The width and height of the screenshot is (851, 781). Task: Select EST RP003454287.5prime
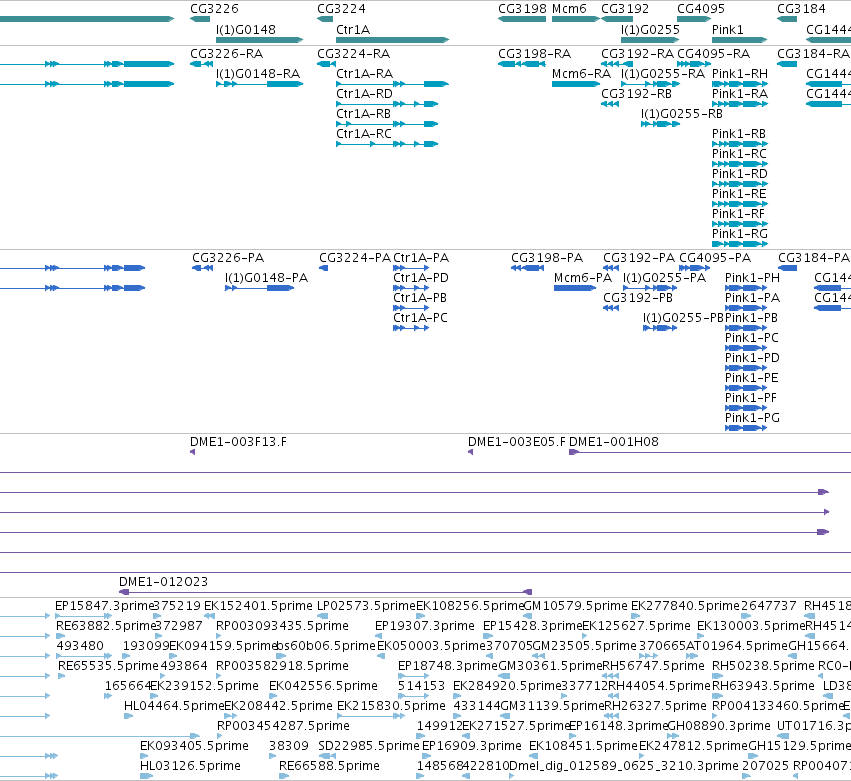[x=283, y=726]
